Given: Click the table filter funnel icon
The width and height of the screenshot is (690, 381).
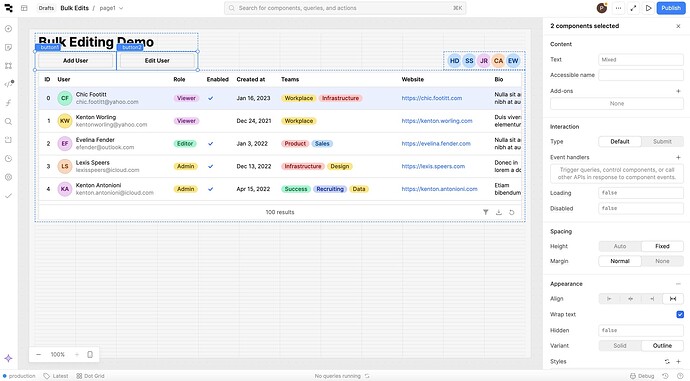Looking at the screenshot, I should point(485,212).
